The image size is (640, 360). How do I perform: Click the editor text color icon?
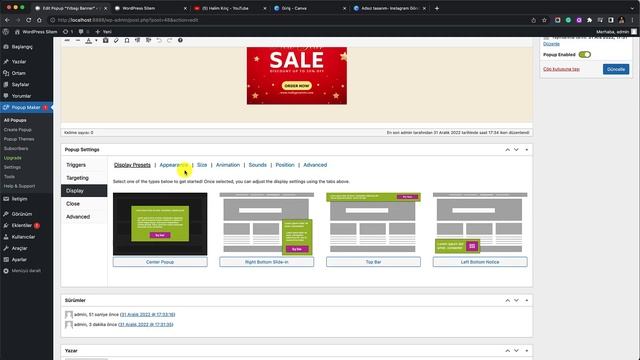[89, 40]
